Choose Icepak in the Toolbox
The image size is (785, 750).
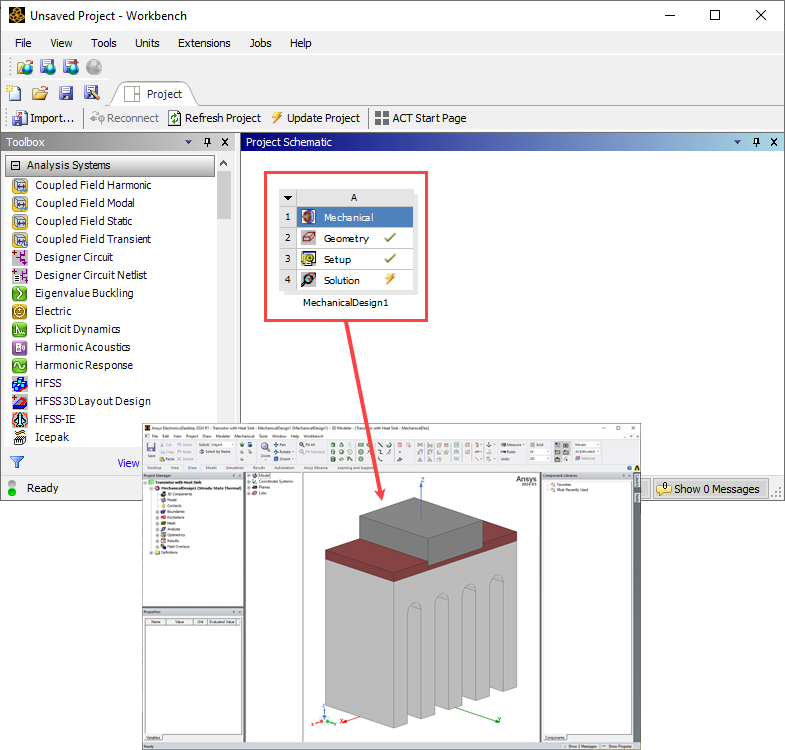(55, 437)
